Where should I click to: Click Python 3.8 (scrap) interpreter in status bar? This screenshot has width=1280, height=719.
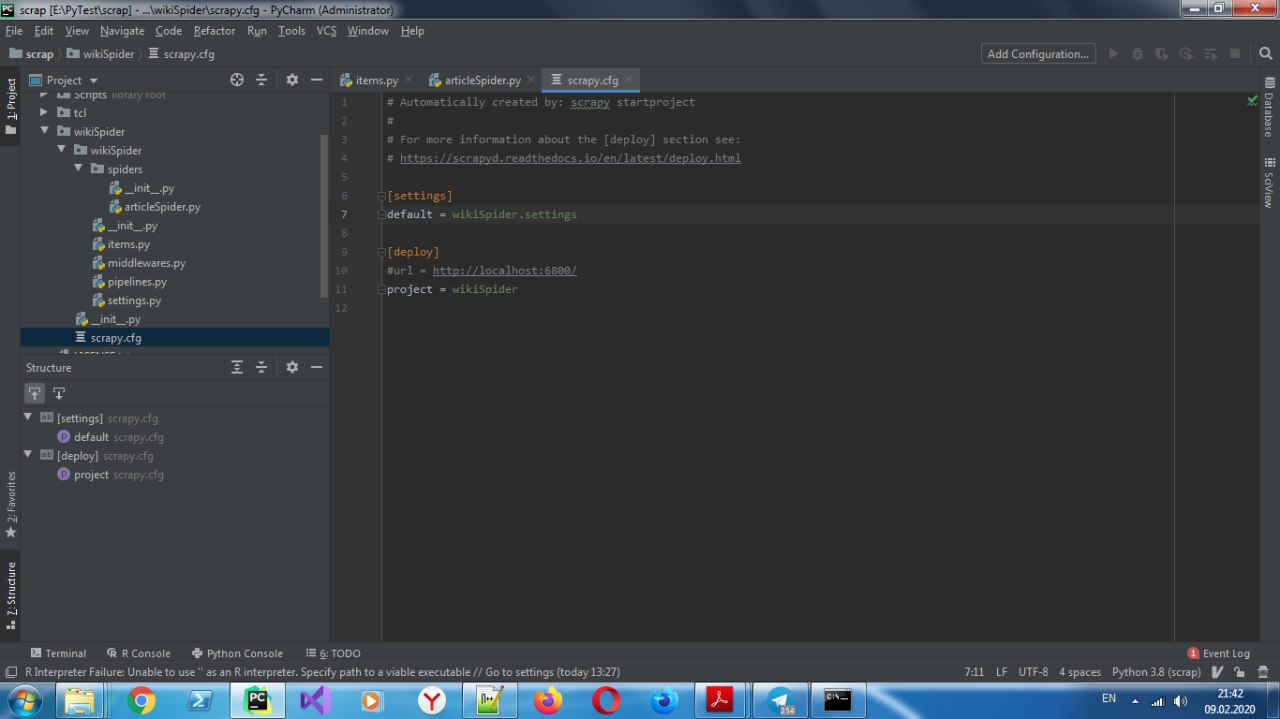1156,672
